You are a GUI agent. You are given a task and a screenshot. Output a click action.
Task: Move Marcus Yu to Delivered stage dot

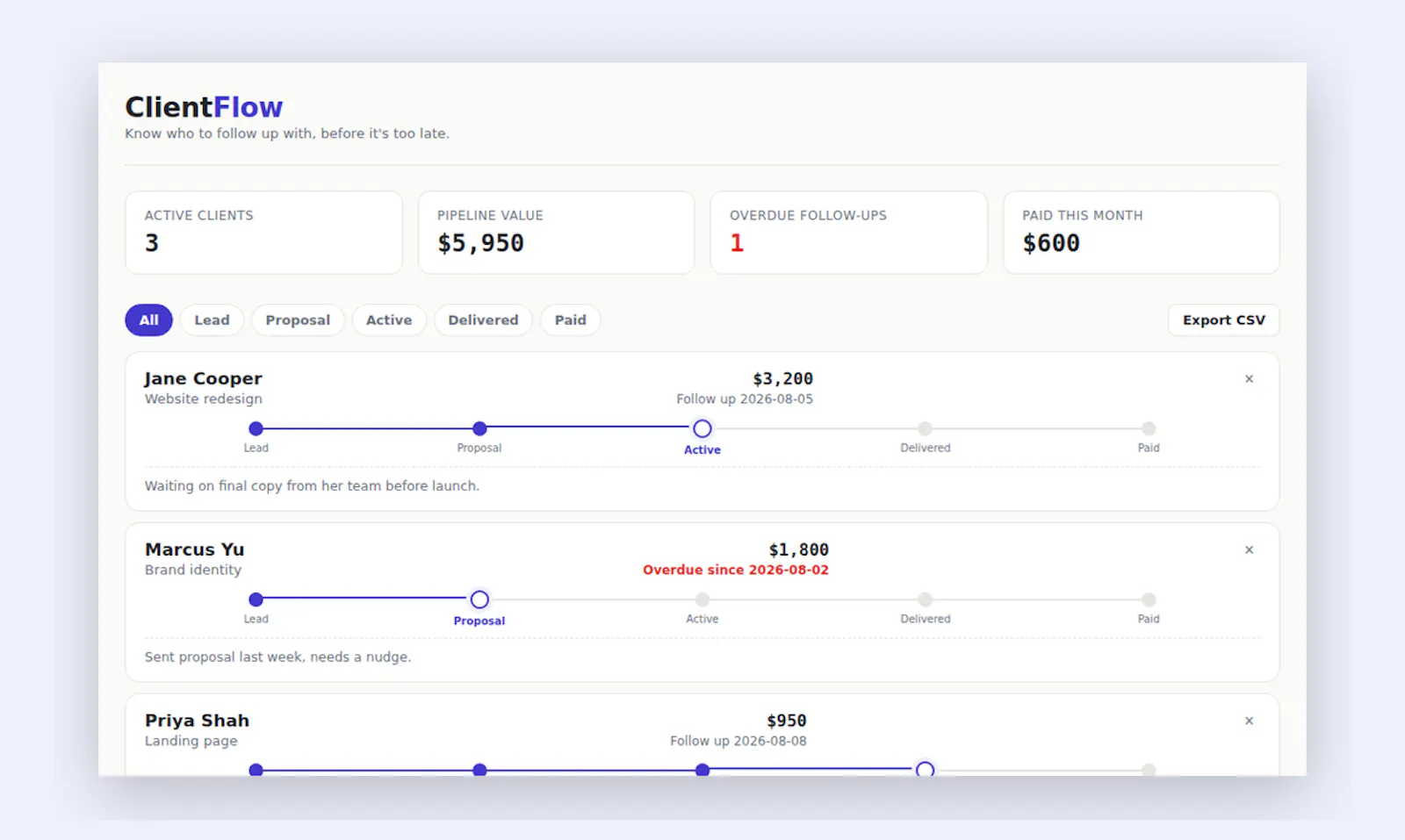pyautogui.click(x=926, y=600)
